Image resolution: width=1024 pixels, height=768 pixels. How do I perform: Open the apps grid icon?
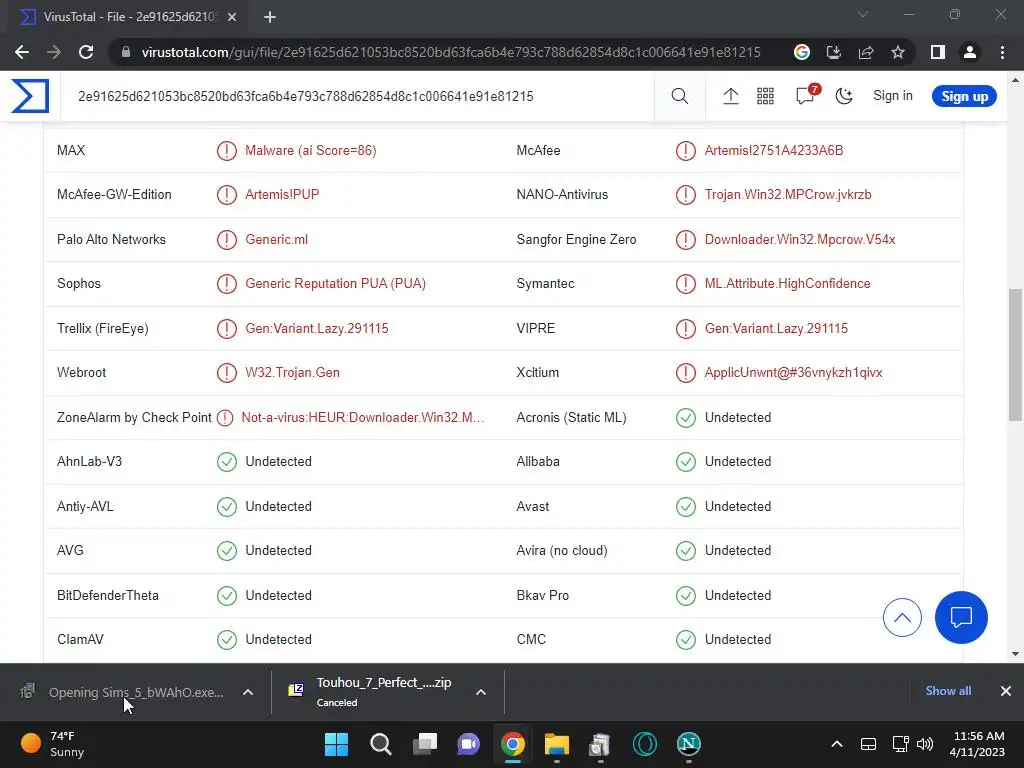click(x=765, y=96)
